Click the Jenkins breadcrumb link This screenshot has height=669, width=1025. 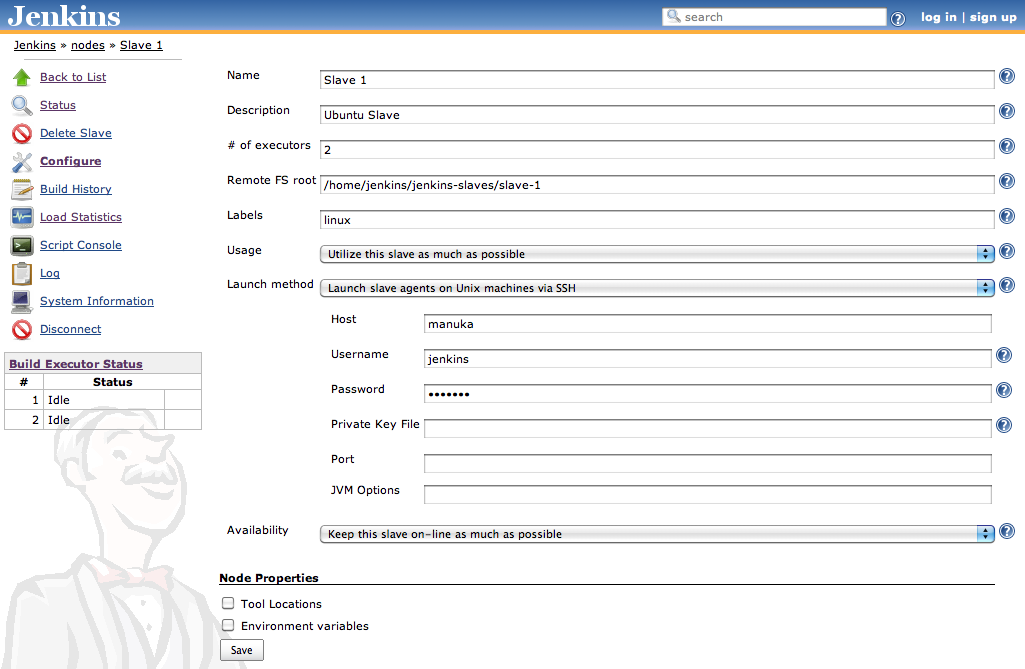[35, 45]
